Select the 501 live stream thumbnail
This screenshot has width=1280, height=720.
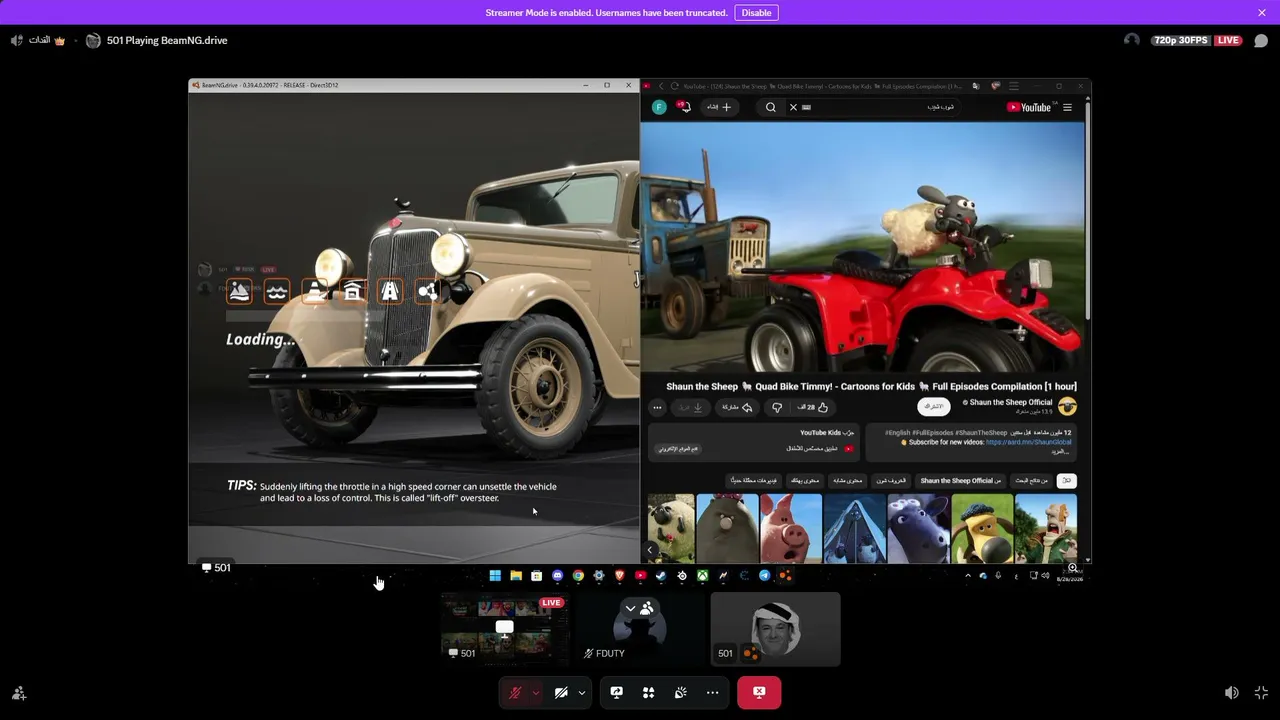pyautogui.click(x=505, y=629)
